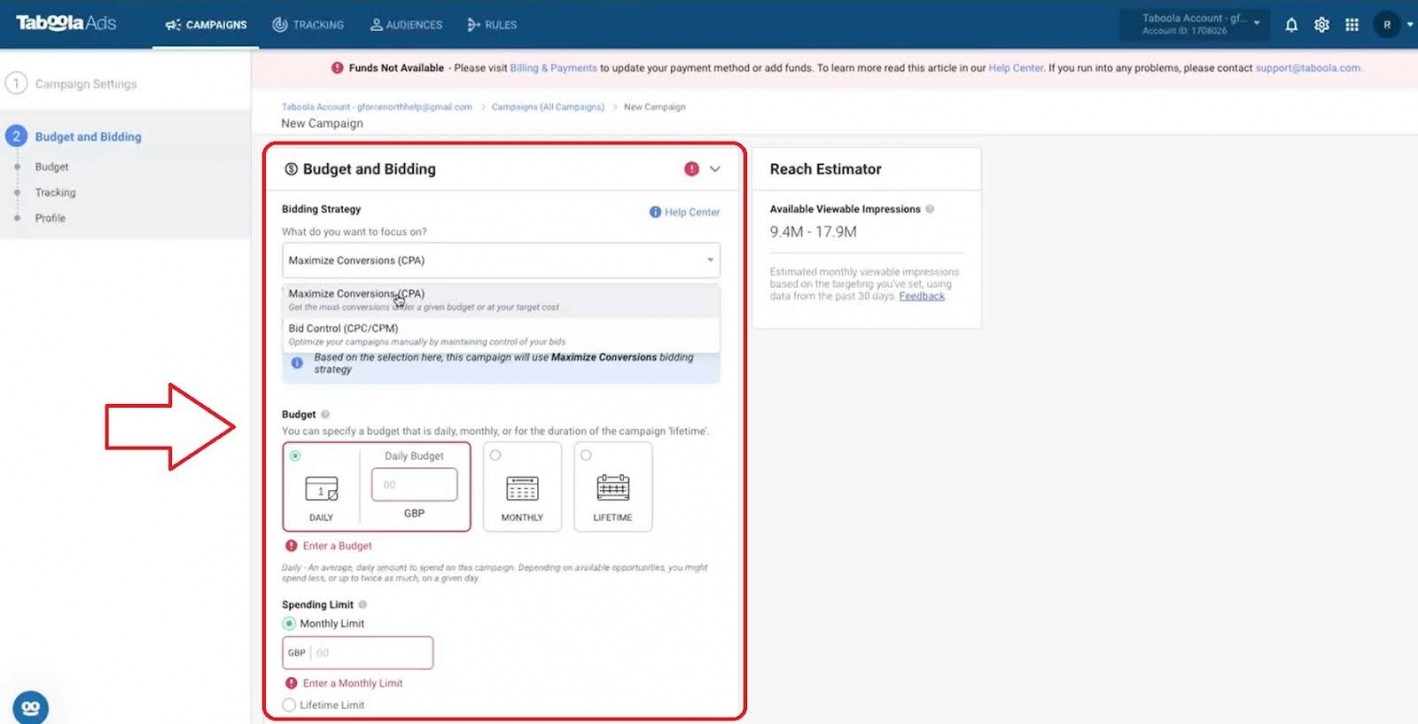Choose Bid Control (CPC/CPM) option
The width and height of the screenshot is (1418, 724).
(x=501, y=334)
